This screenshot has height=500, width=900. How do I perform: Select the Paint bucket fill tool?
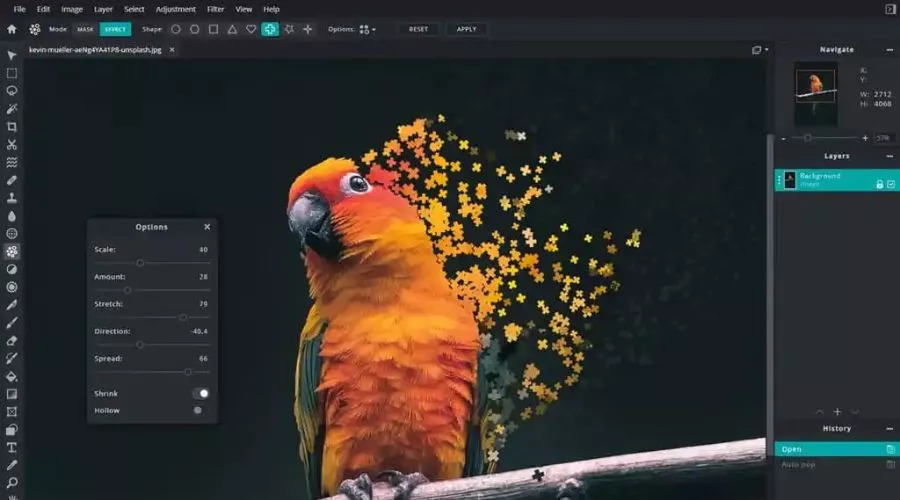point(11,376)
